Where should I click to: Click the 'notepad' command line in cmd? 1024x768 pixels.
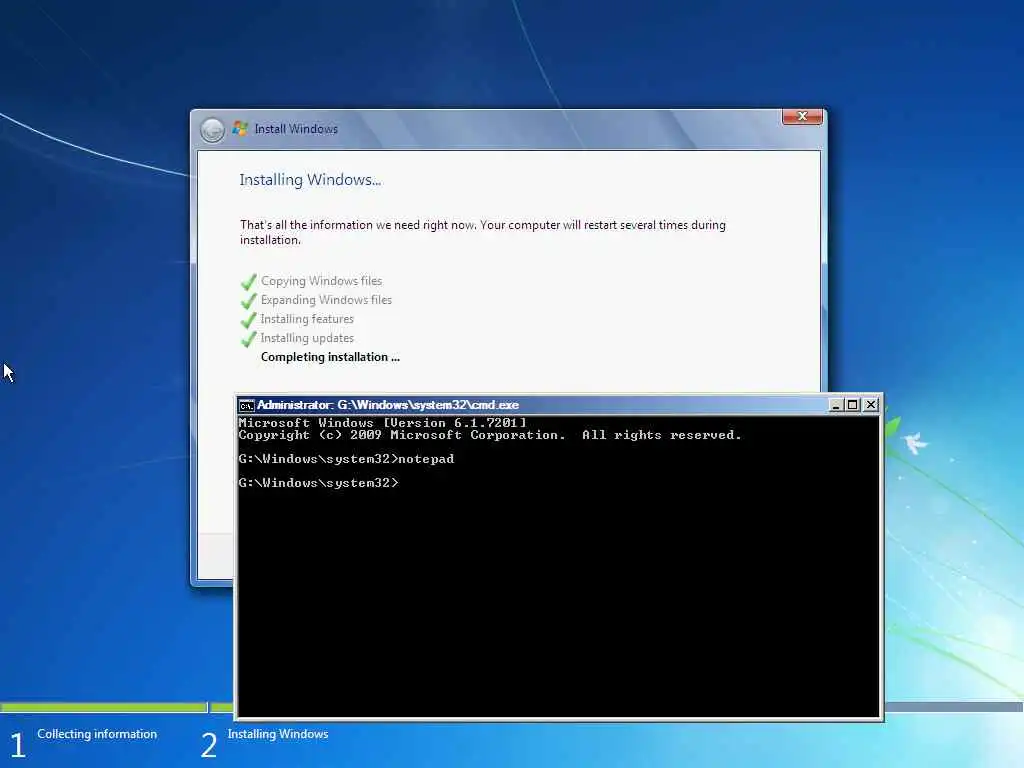tap(346, 459)
